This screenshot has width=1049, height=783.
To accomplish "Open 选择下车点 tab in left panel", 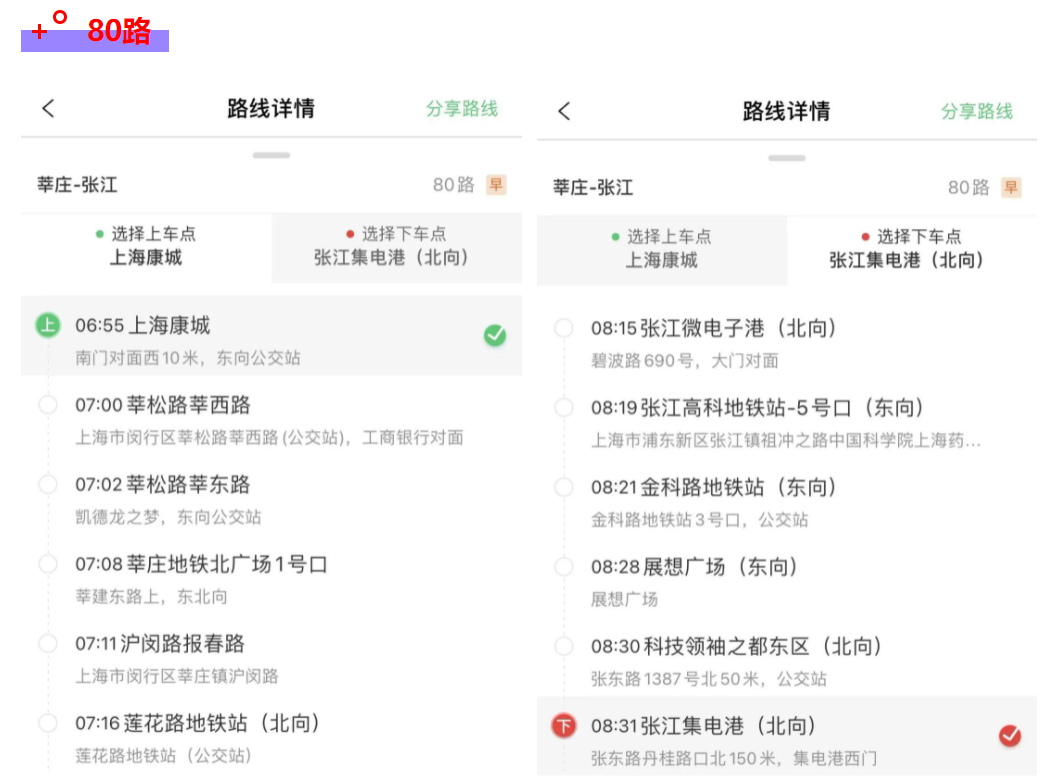I will (397, 246).
